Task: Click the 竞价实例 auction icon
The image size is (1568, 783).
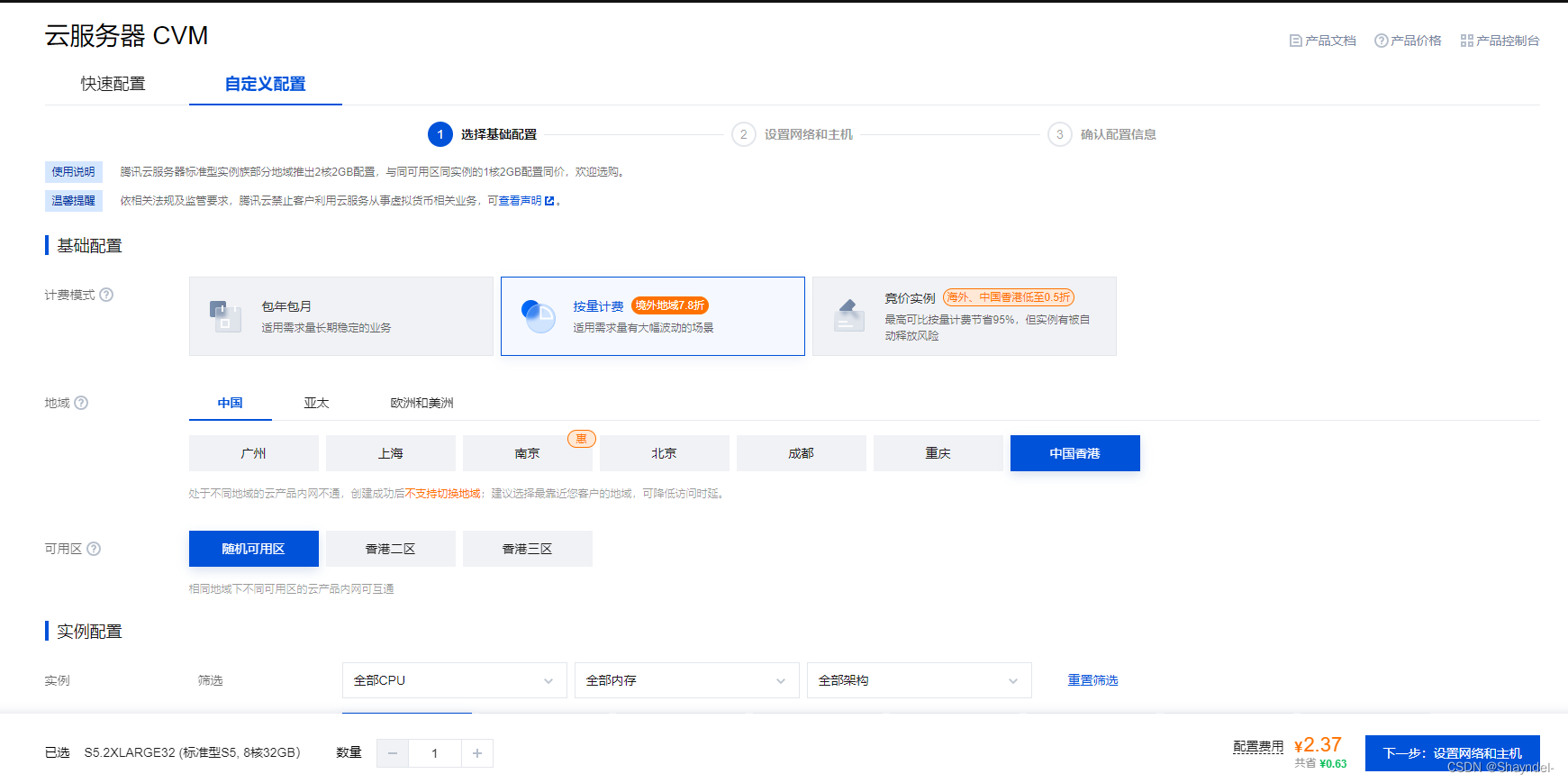Action: (849, 316)
